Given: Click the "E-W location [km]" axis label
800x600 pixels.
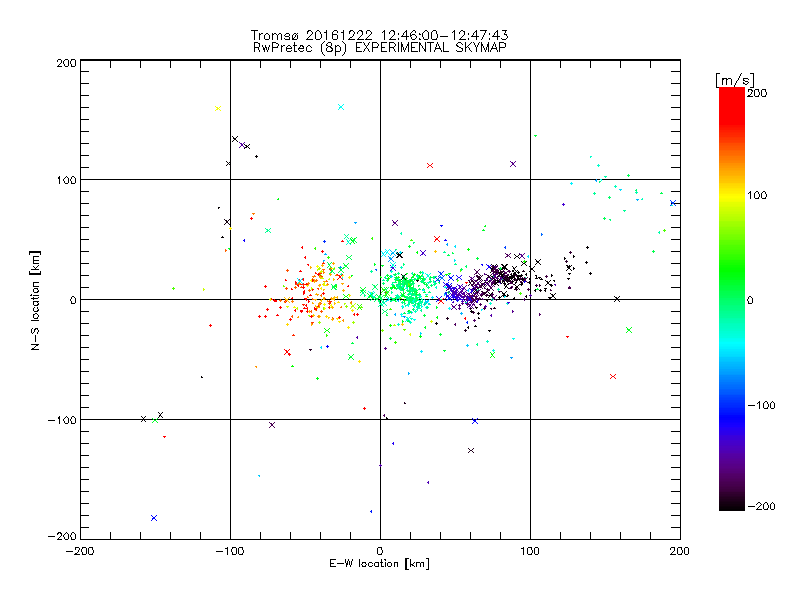Looking at the screenshot, I should pos(379,564).
